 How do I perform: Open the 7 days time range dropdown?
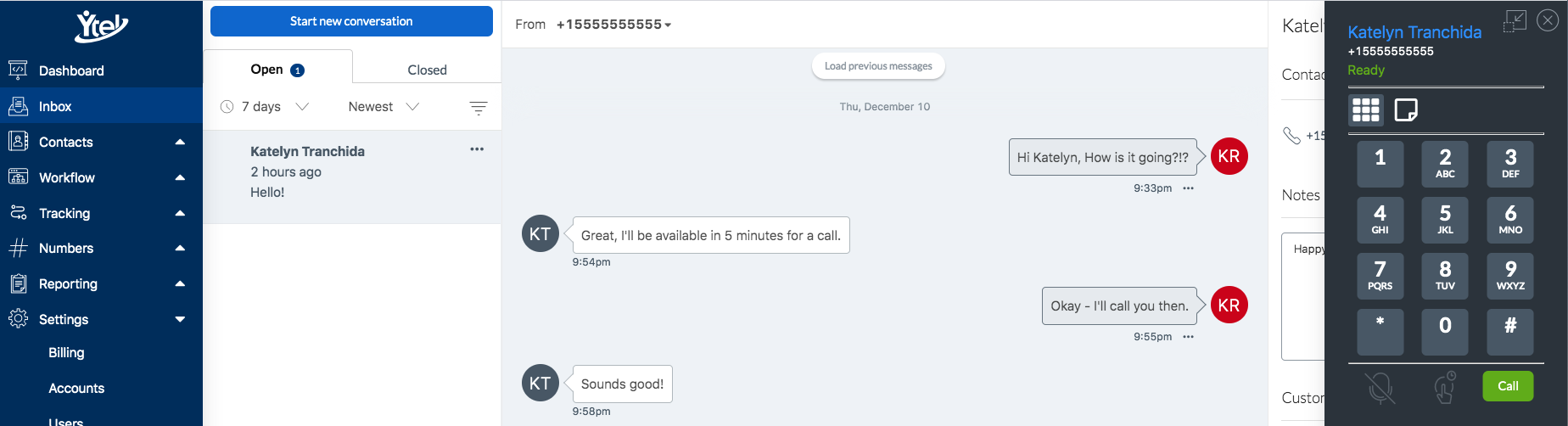[265, 107]
